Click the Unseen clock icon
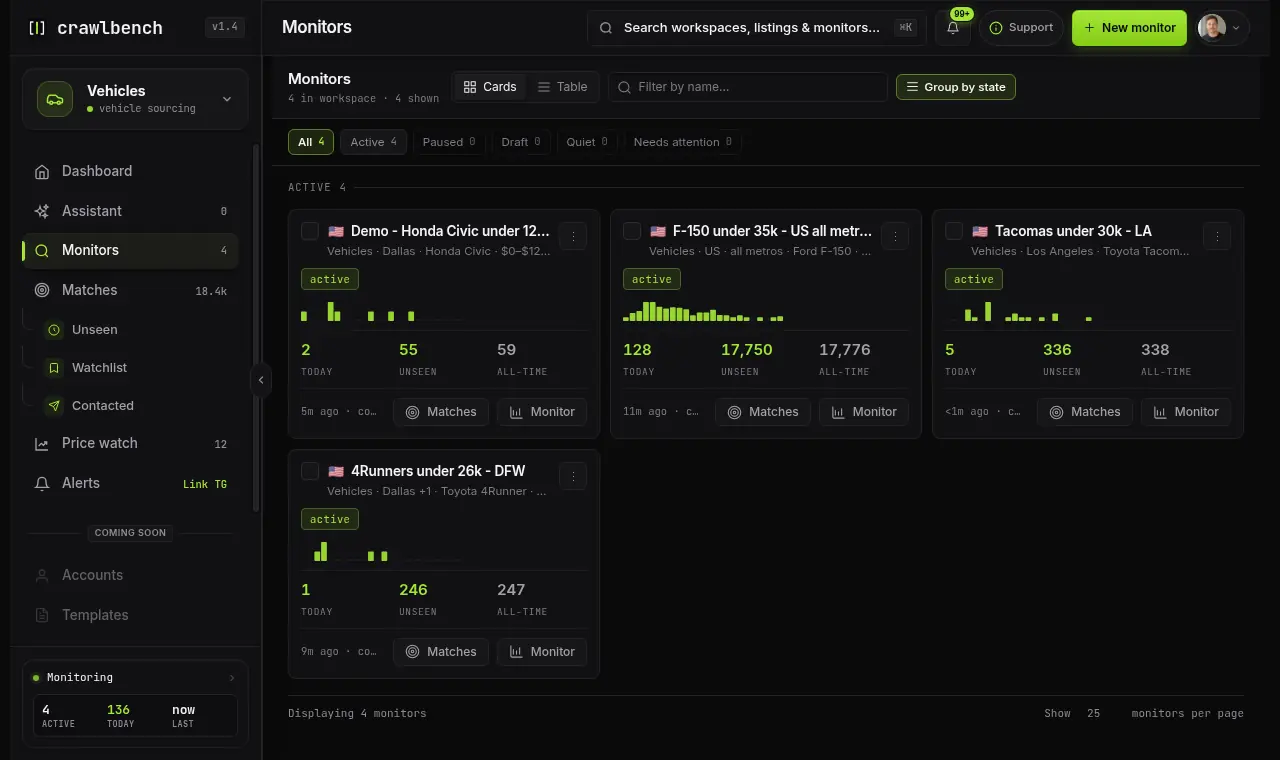Viewport: 1280px width, 760px height. pos(54,330)
